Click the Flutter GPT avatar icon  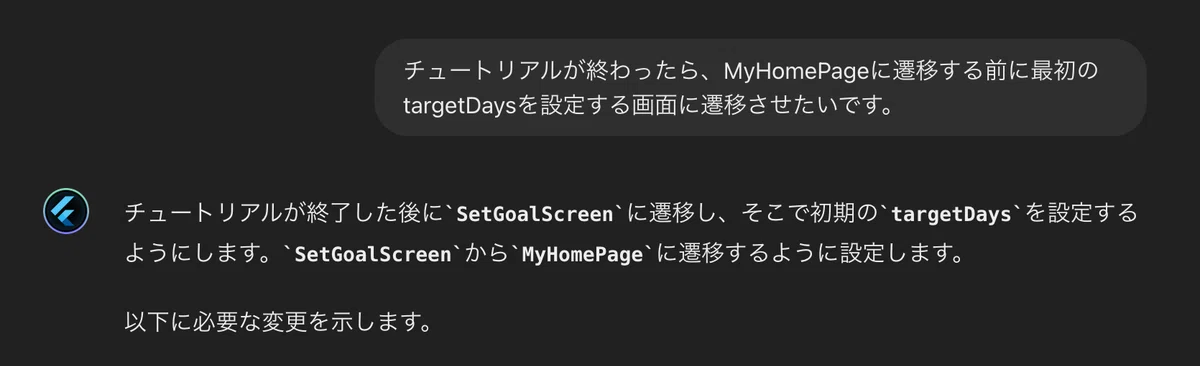[67, 212]
